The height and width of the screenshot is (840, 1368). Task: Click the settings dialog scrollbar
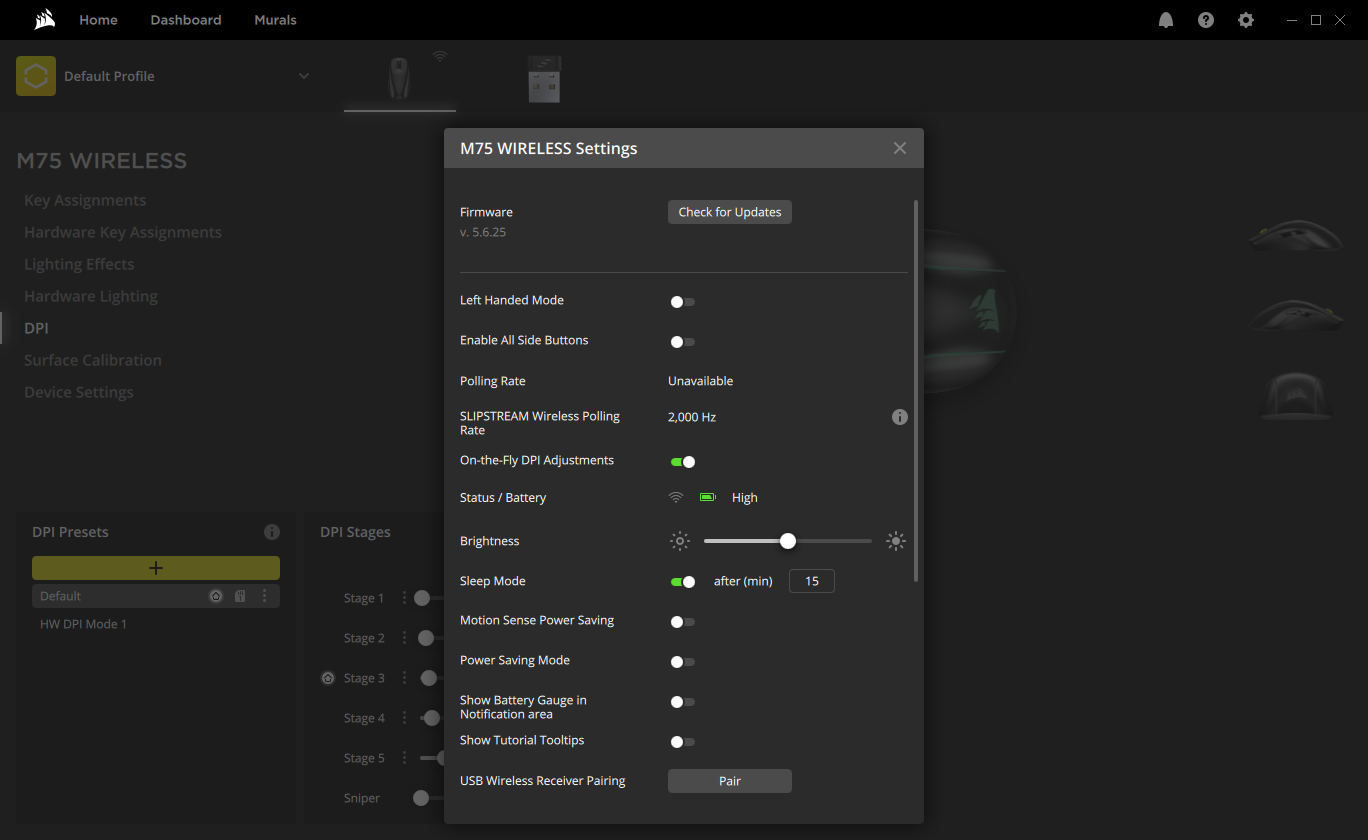click(x=915, y=390)
